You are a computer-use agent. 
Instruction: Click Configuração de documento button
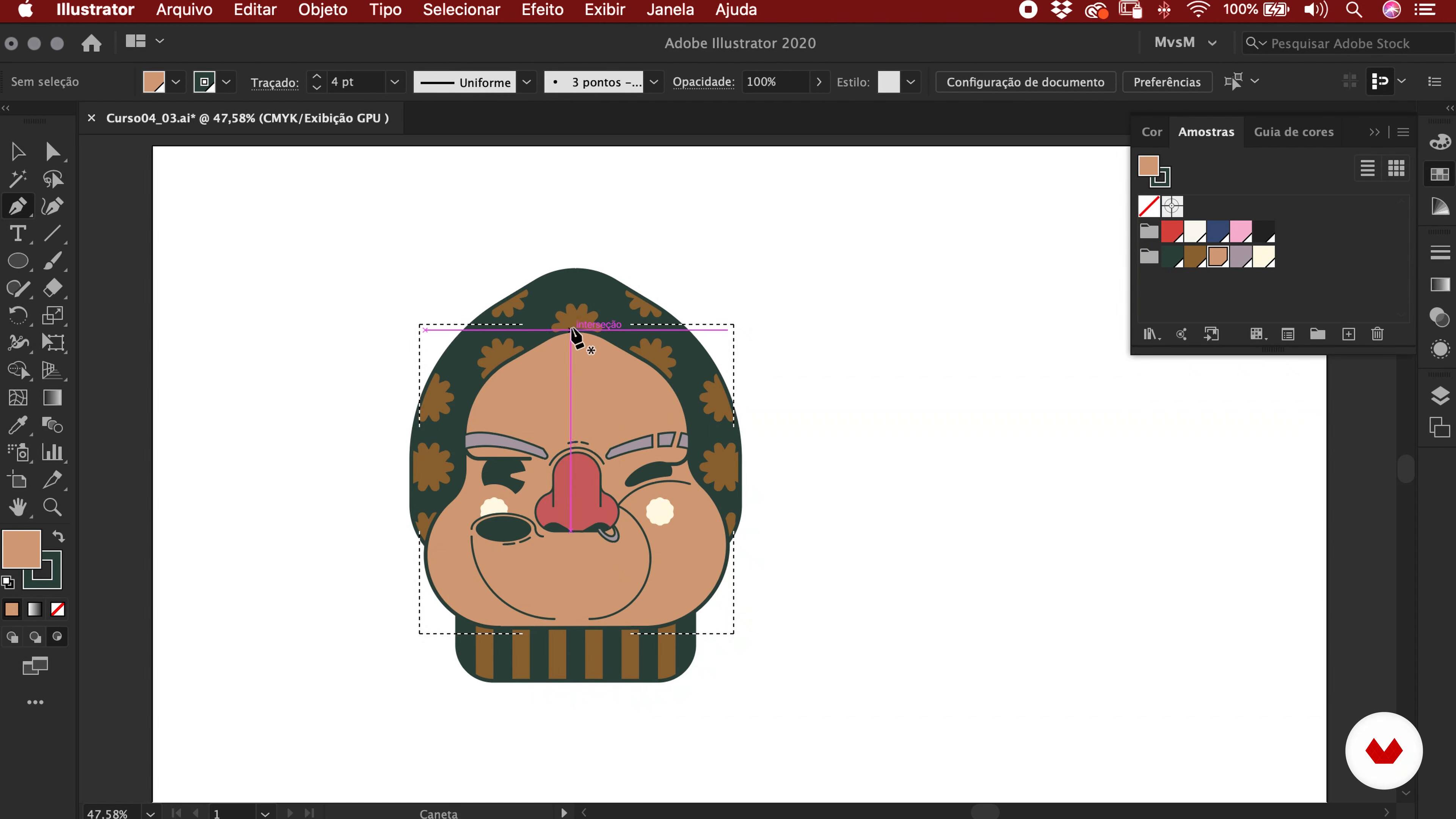tap(1025, 82)
